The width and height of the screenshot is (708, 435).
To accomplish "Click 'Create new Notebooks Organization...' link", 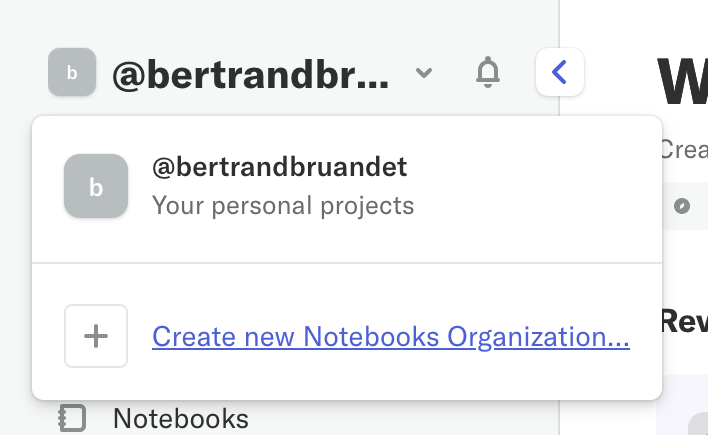I will coord(390,337).
